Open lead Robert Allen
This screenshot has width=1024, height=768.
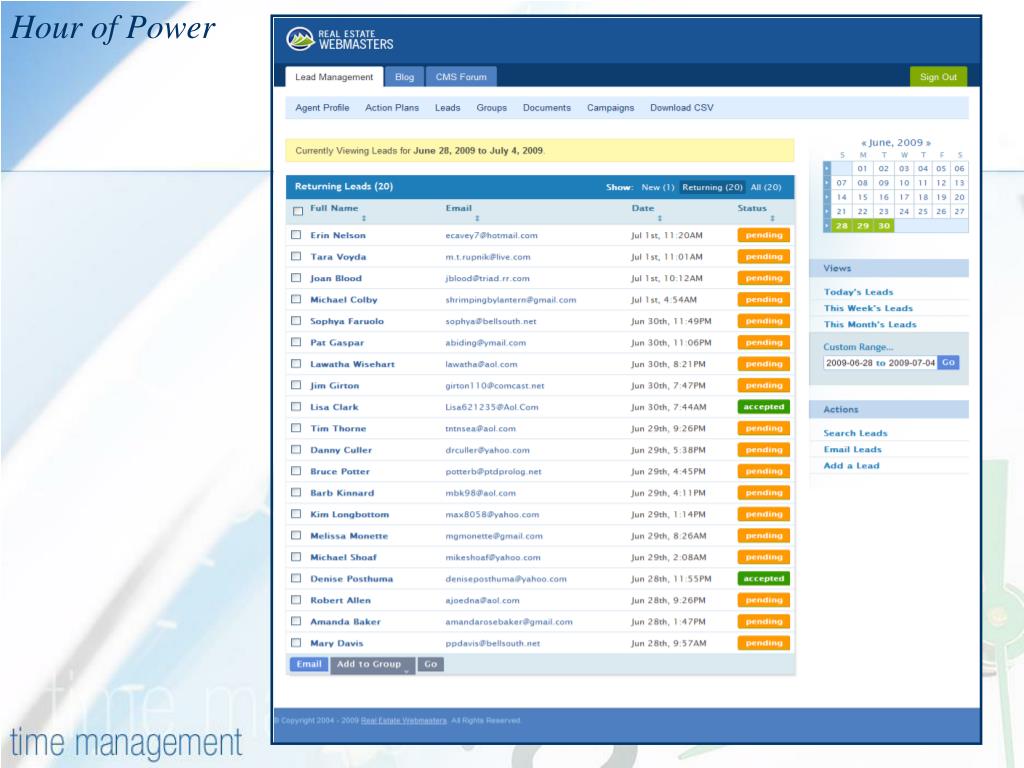[340, 600]
